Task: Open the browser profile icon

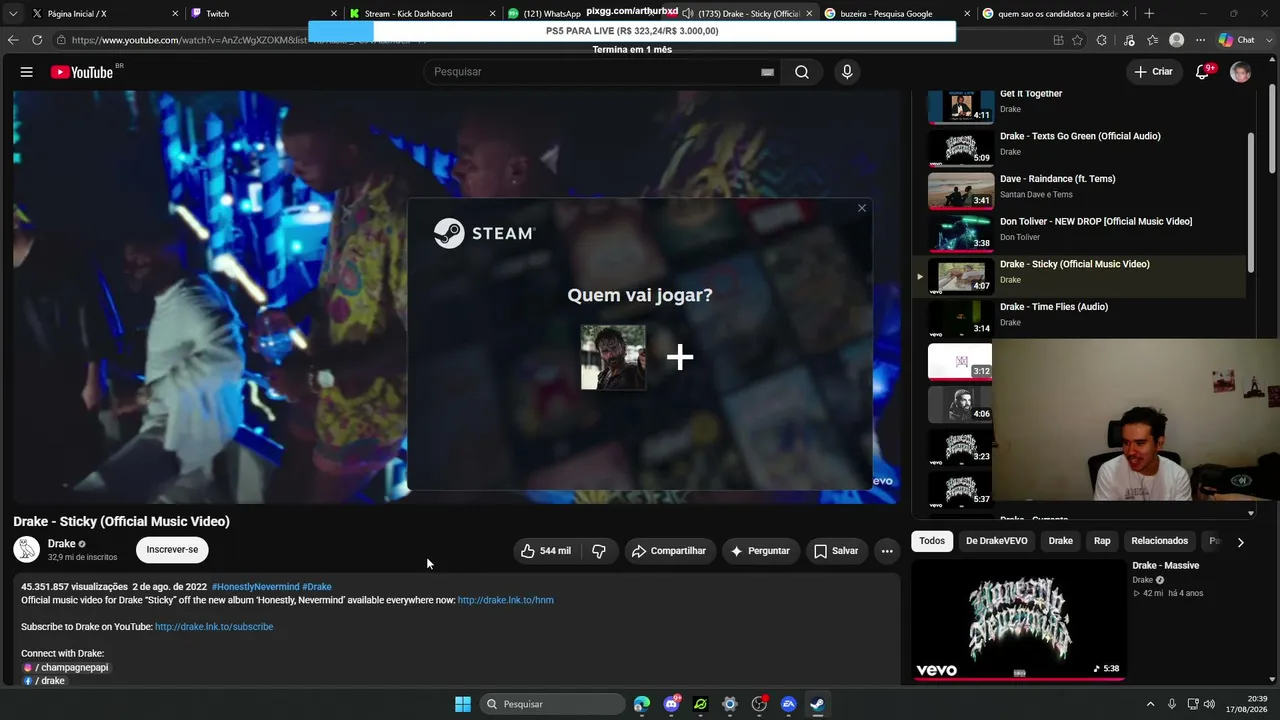Action: click(1177, 40)
